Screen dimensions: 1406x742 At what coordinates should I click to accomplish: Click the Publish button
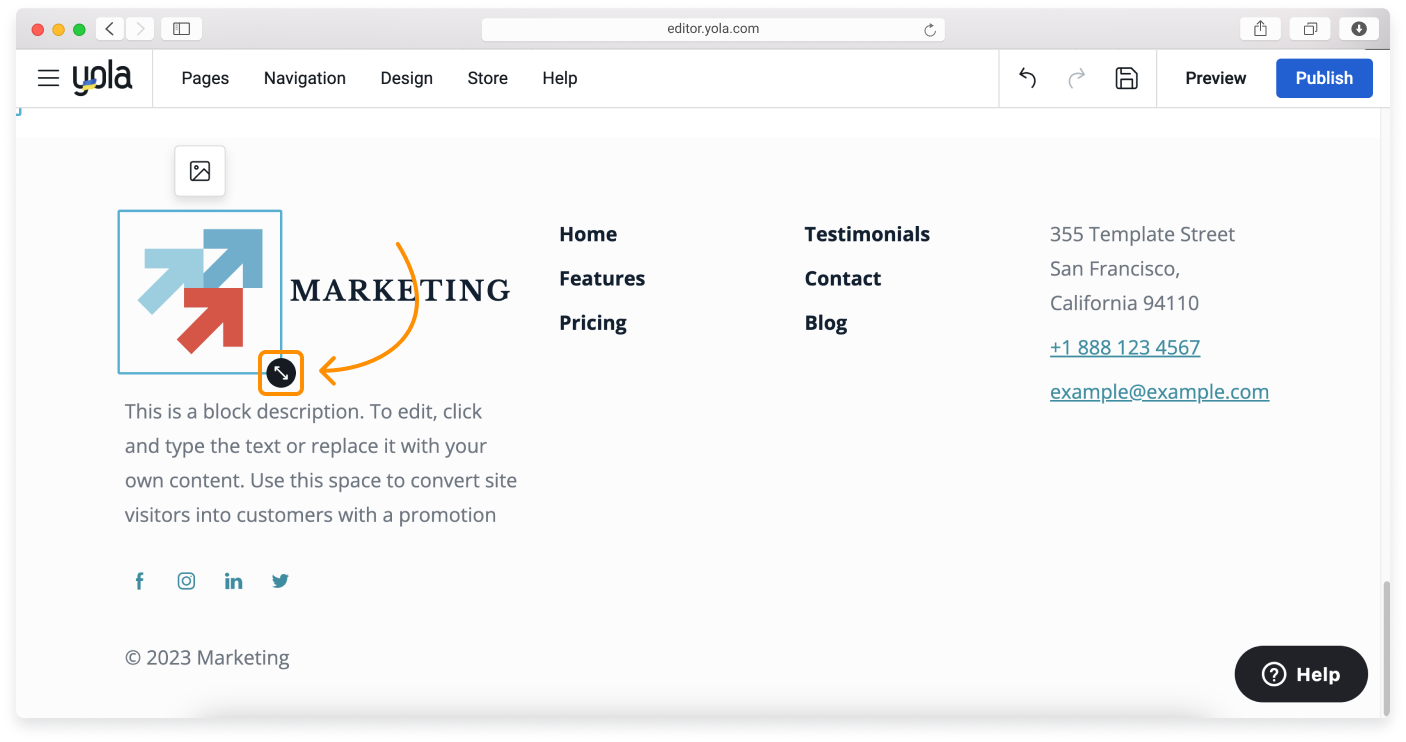coord(1324,78)
